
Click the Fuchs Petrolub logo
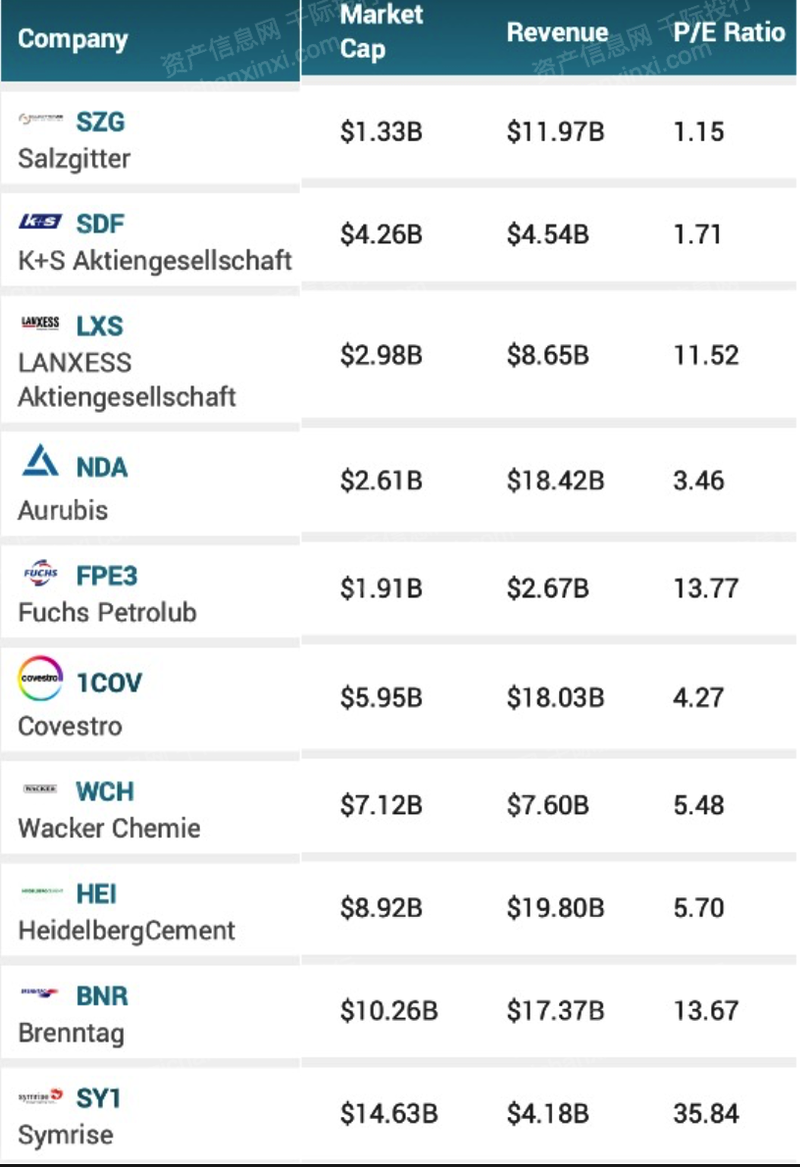[x=41, y=574]
